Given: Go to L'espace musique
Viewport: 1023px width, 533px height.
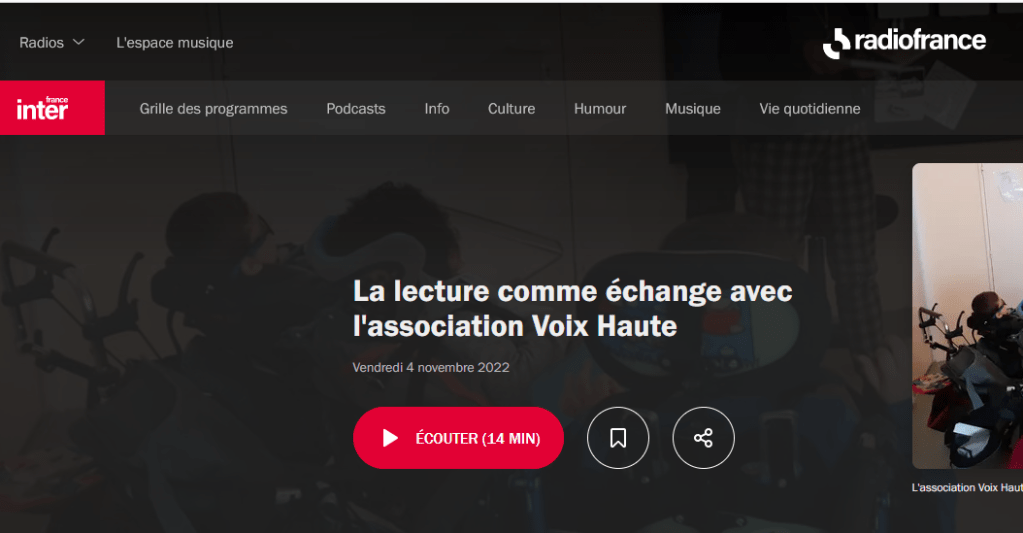Looking at the screenshot, I should click(175, 42).
